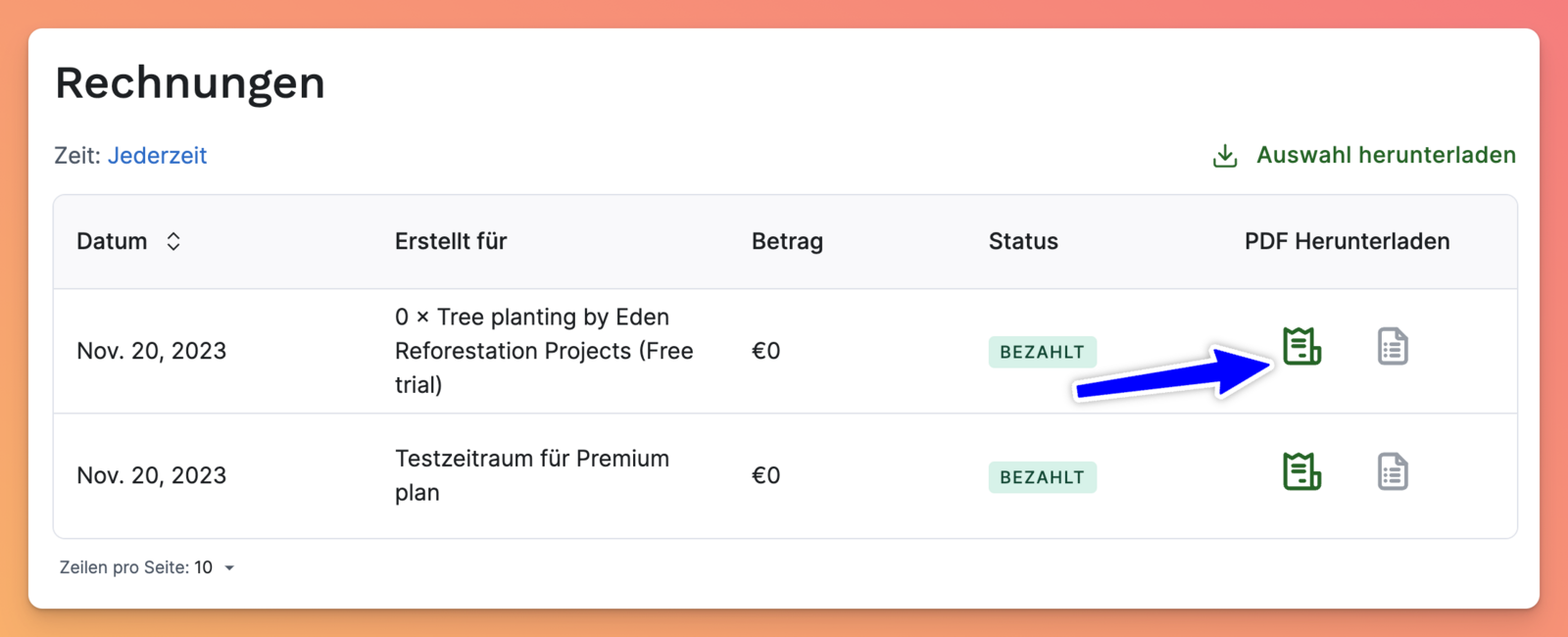Viewport: 1568px width, 637px height.
Task: Click the PDF Herunterladen column header
Action: (1347, 242)
